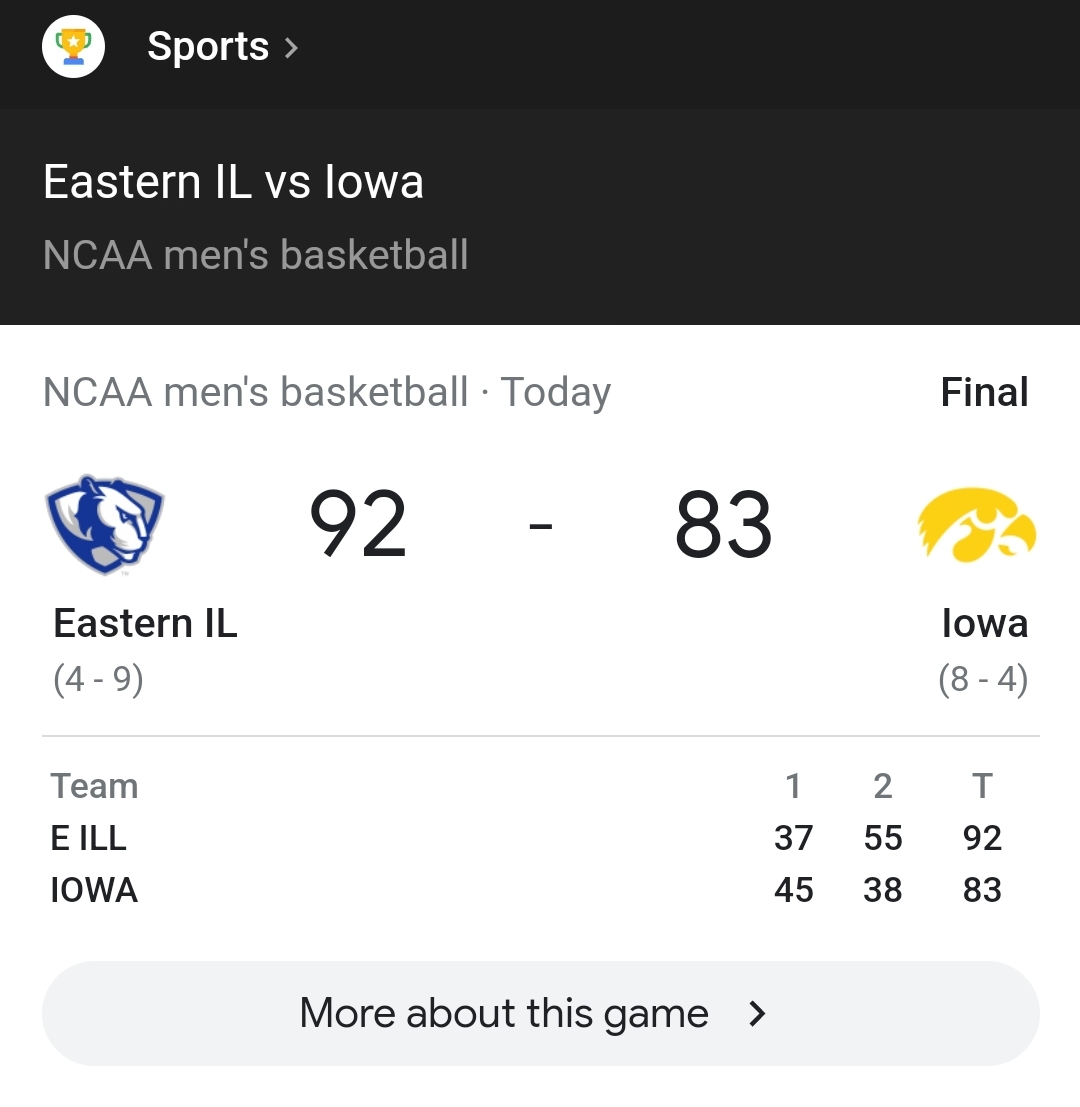Open the Sports trophy icon
Image resolution: width=1080 pixels, height=1107 pixels.
pos(73,47)
